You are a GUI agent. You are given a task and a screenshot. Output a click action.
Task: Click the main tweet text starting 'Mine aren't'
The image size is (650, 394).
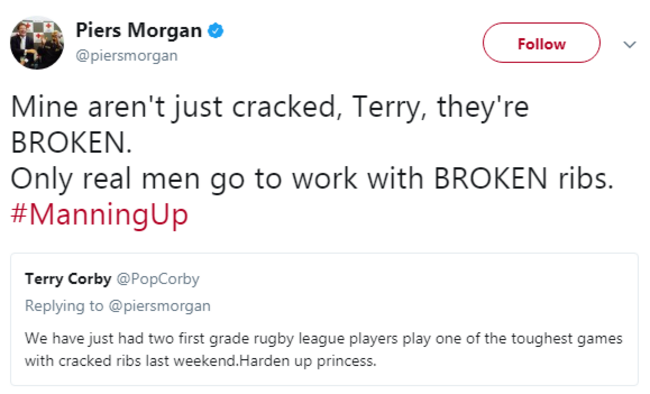point(269,107)
